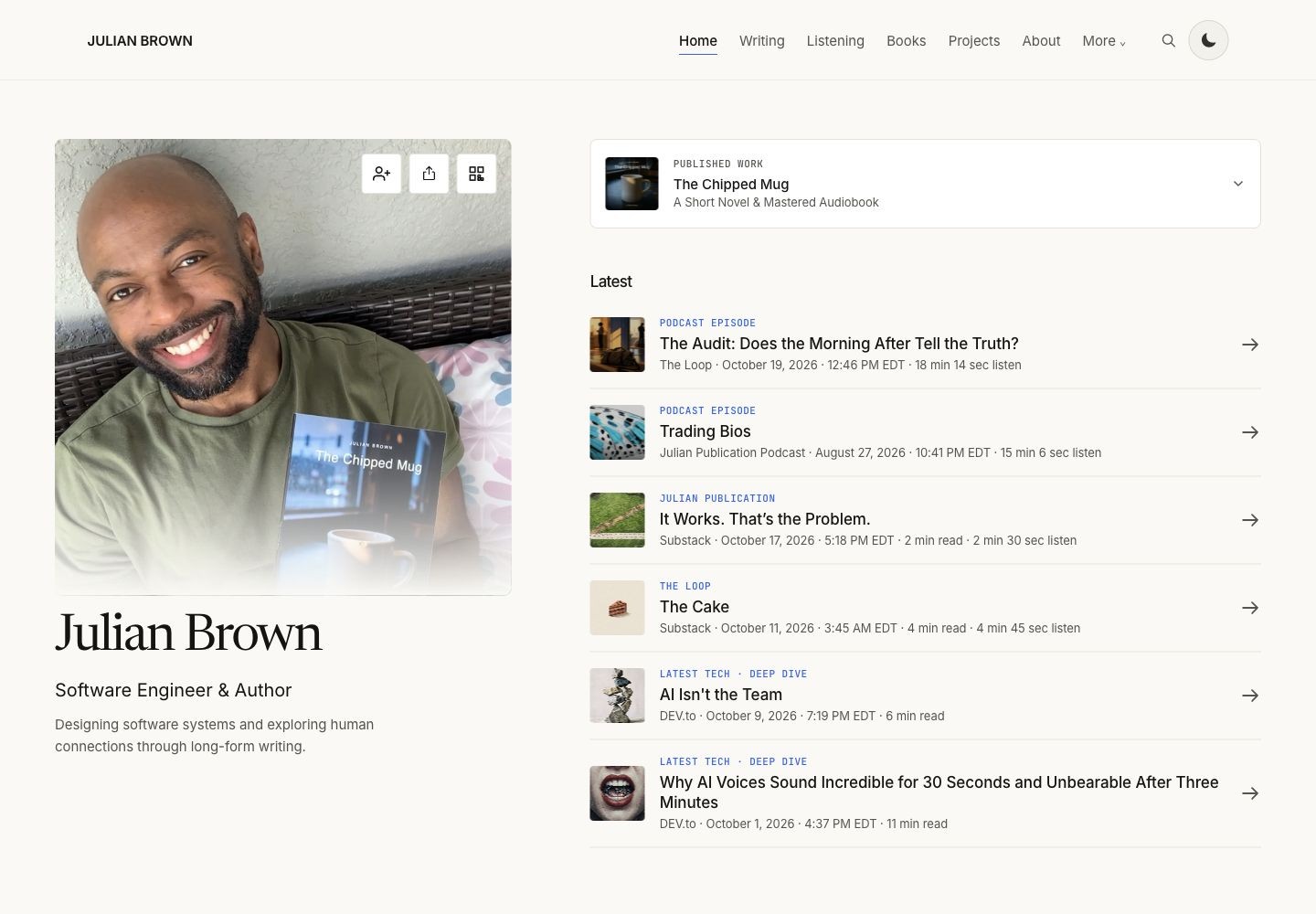Open the Listening nav item
This screenshot has height=914, width=1316.
click(x=835, y=41)
